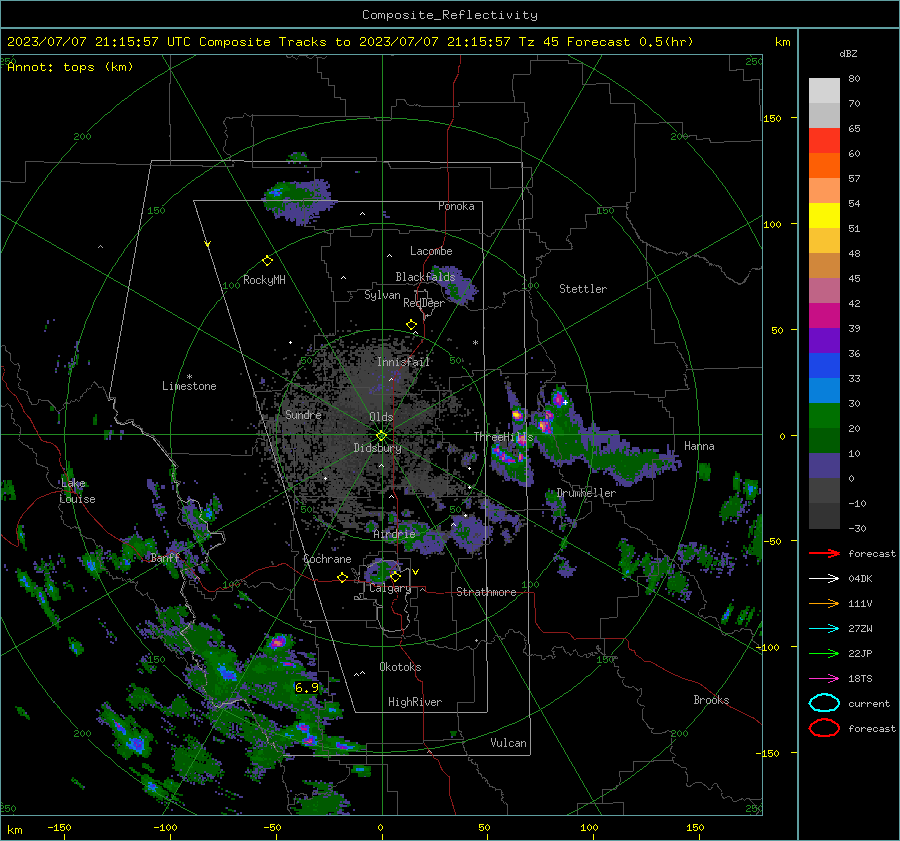Click the yellow diamond marker at Calgary
Screen dimensions: 900x841
click(395, 576)
